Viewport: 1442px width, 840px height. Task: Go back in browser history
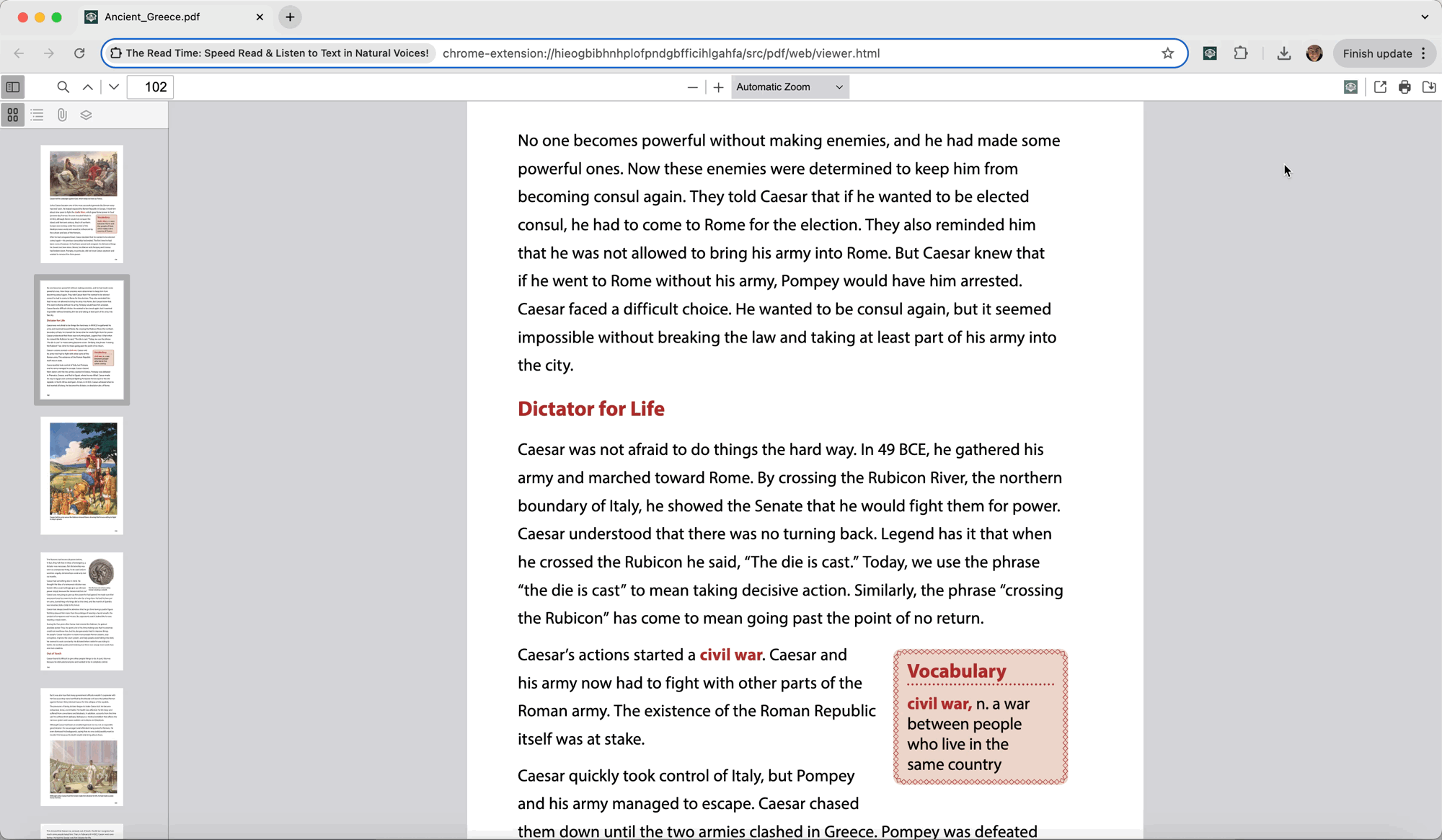(x=19, y=53)
